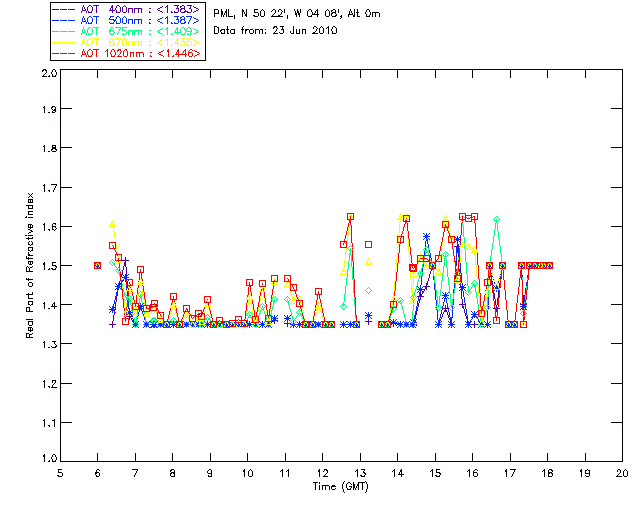
Task: Click the 'Data from: 23 Jun 2010' text
Action: pos(275,31)
